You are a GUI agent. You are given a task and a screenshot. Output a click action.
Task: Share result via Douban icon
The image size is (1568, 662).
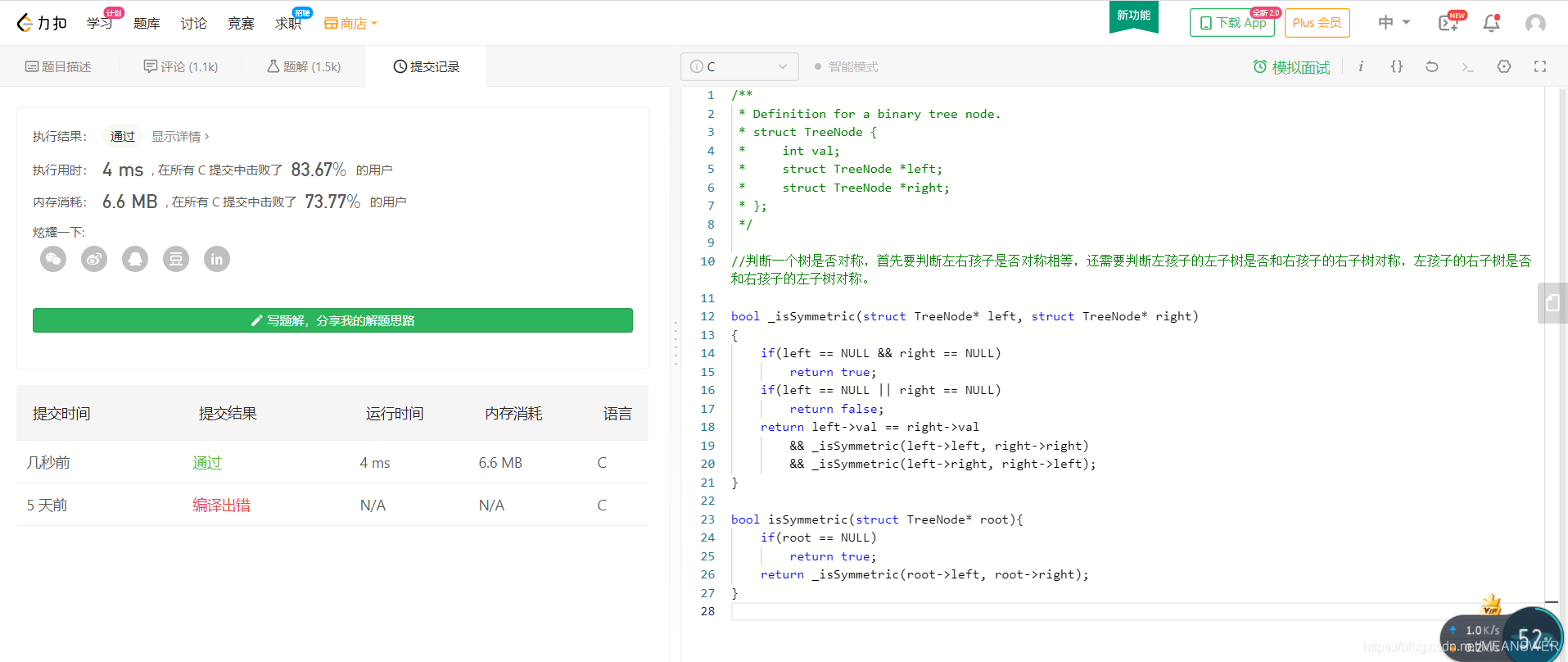[176, 260]
